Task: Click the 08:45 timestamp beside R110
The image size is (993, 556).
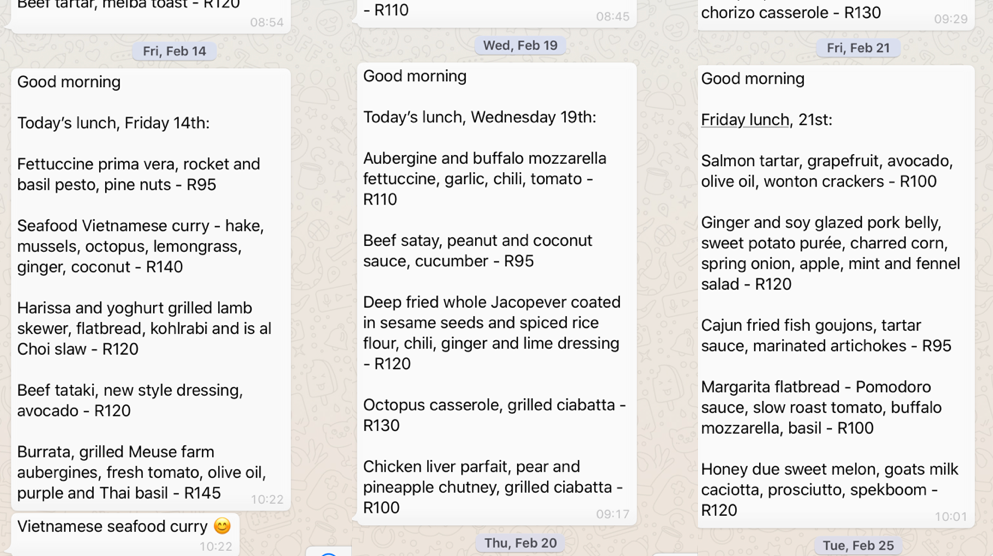Action: 612,16
